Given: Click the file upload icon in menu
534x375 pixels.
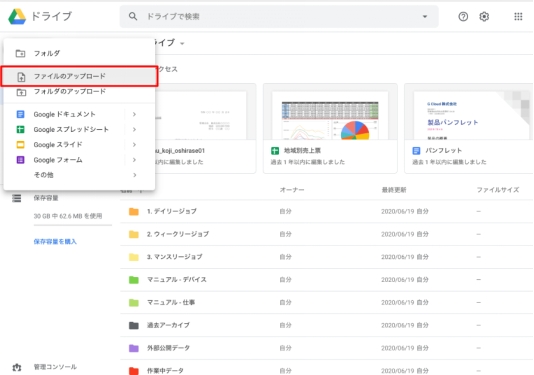Looking at the screenshot, I should pos(21,77).
